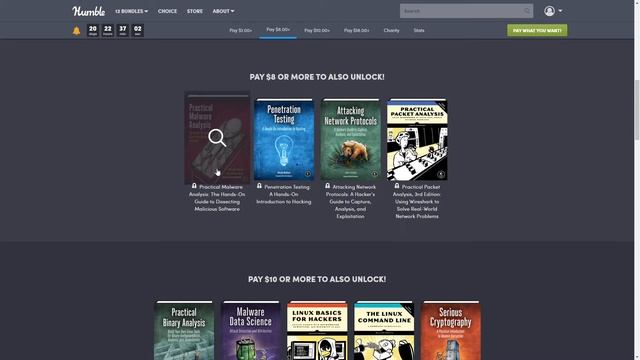Click 'Pay $8 or more to also unlock' heading
The height and width of the screenshot is (360, 640).
317,77
